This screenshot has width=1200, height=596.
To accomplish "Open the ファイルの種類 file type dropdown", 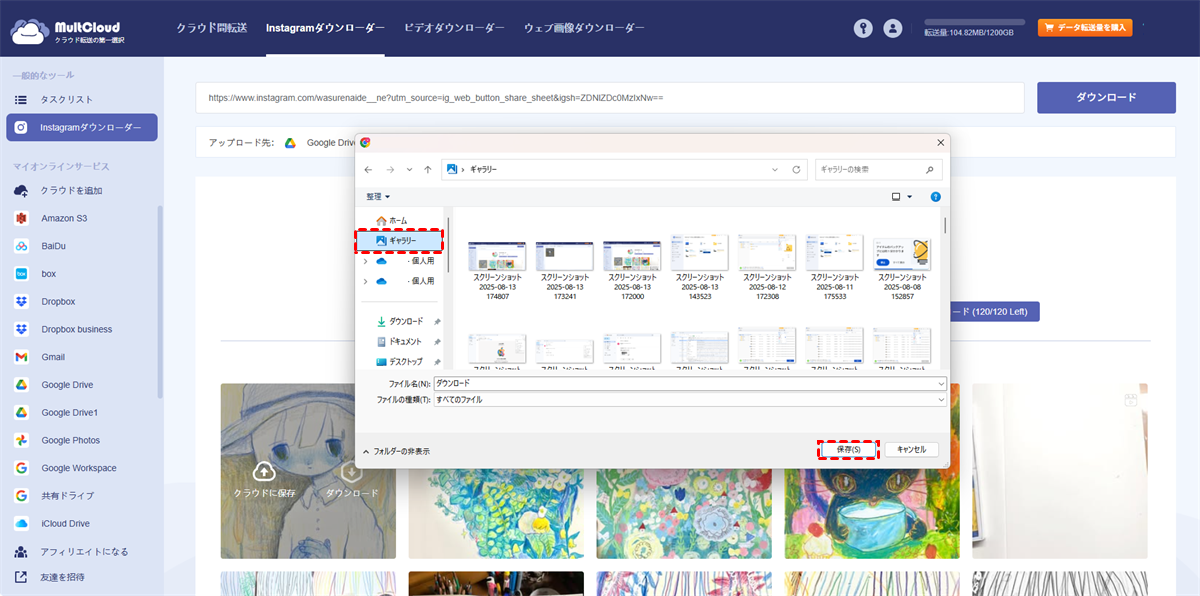I will pyautogui.click(x=690, y=400).
